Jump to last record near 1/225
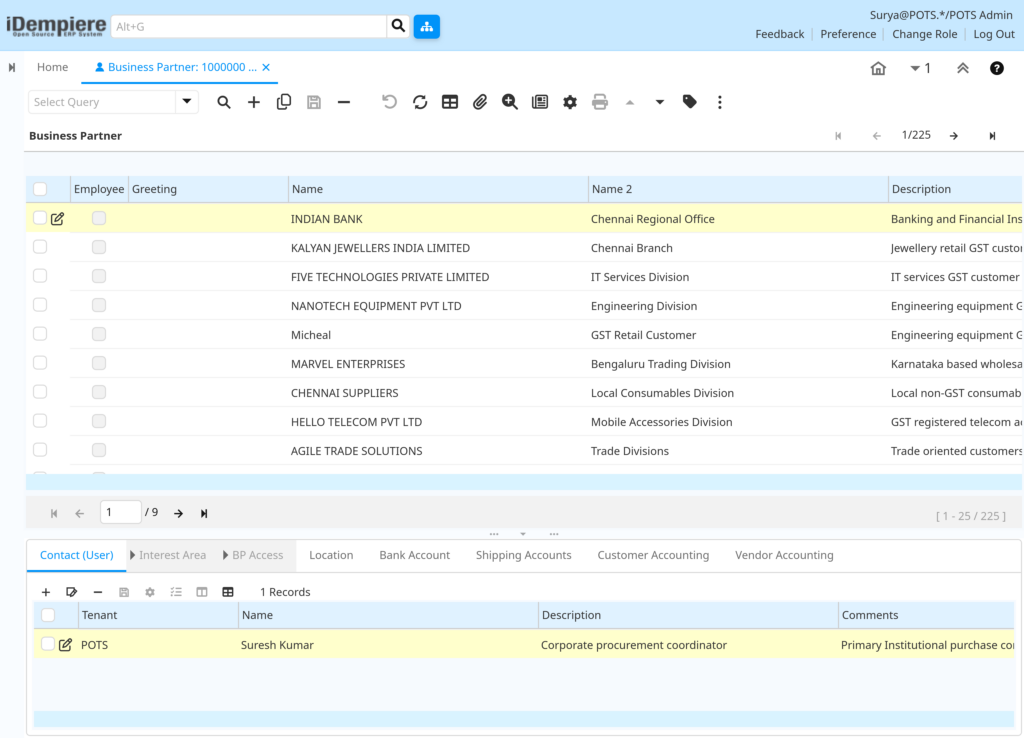Image resolution: width=1024 pixels, height=738 pixels. [x=992, y=136]
